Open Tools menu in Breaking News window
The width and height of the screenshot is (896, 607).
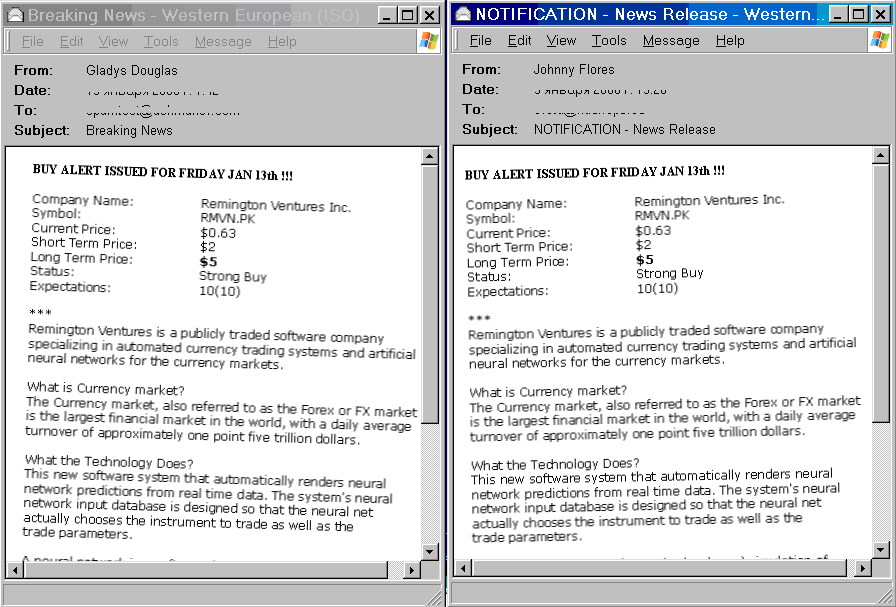[161, 42]
